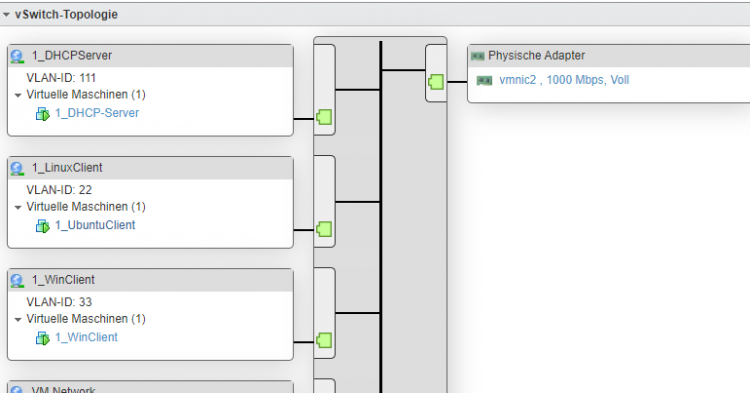Screen dimensions: 750x393
Task: Open the 1_WinClient virtual machine link
Action: 86,337
